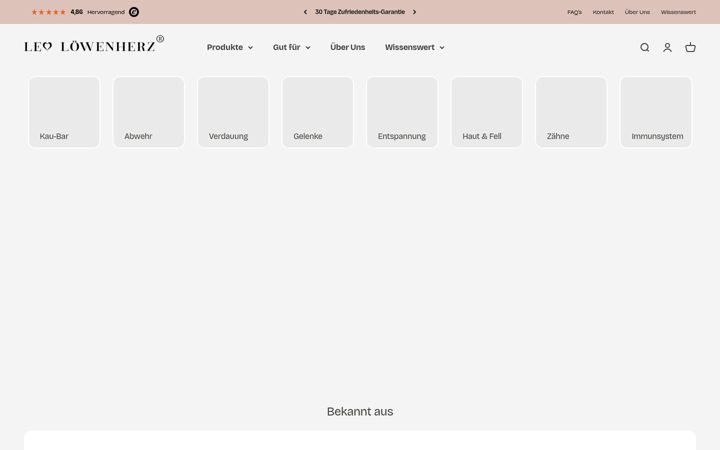Screen dimensions: 720x450
Task: Expand the Produkte dropdown menu
Action: point(230,47)
